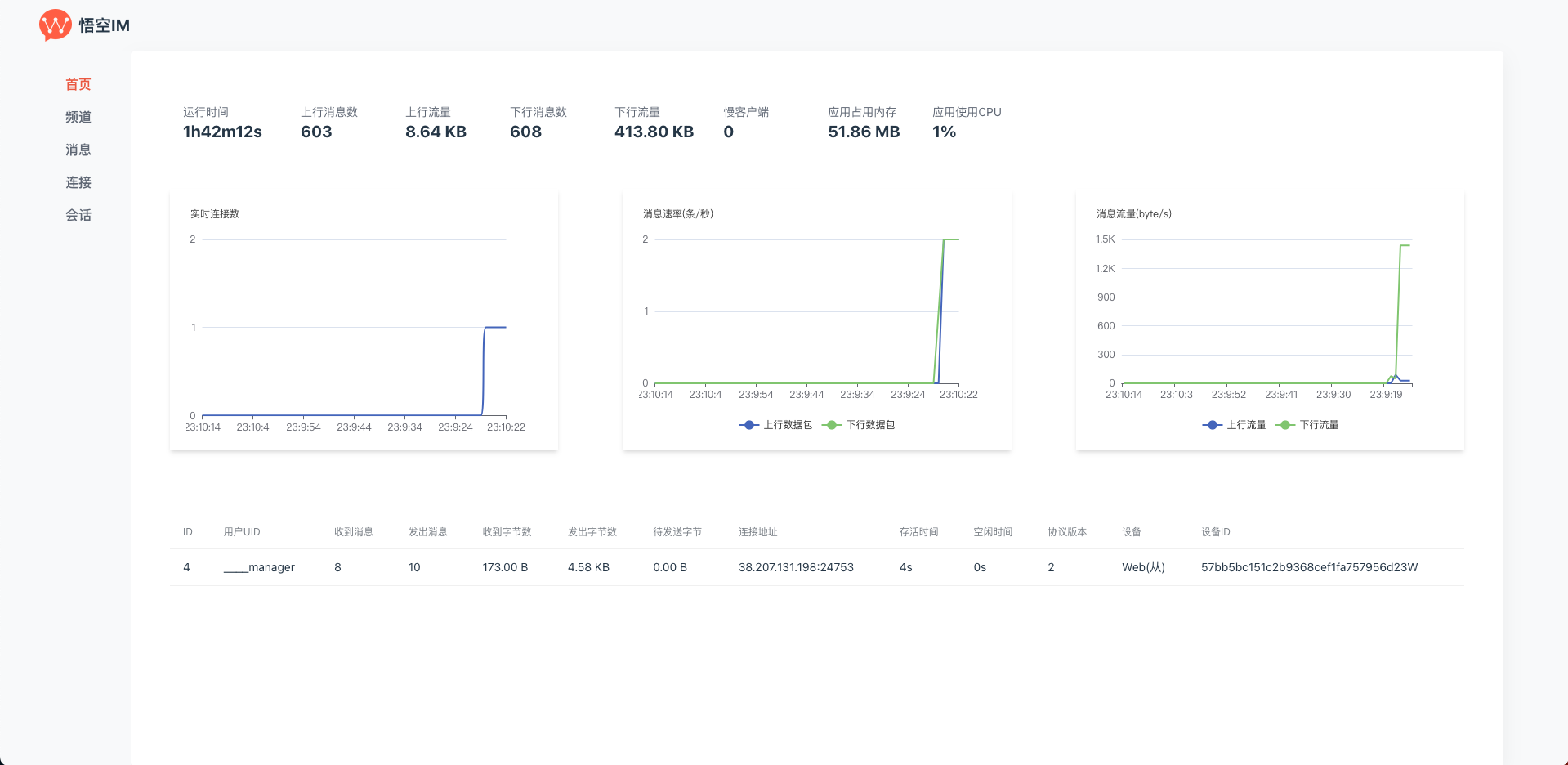Navigate to the 连接 connections page
The image size is (1568, 765).
[x=78, y=182]
